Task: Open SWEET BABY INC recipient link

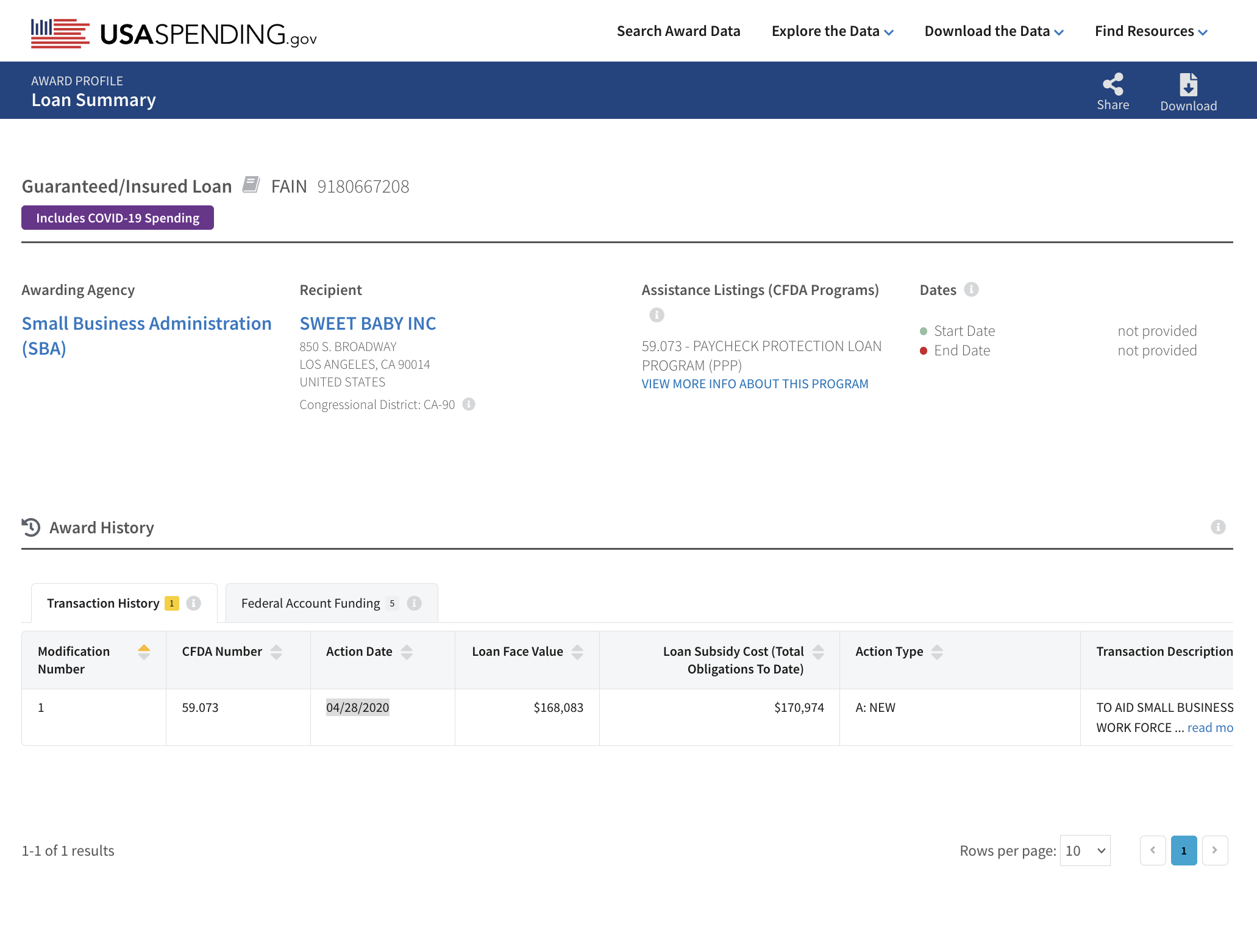Action: [368, 324]
